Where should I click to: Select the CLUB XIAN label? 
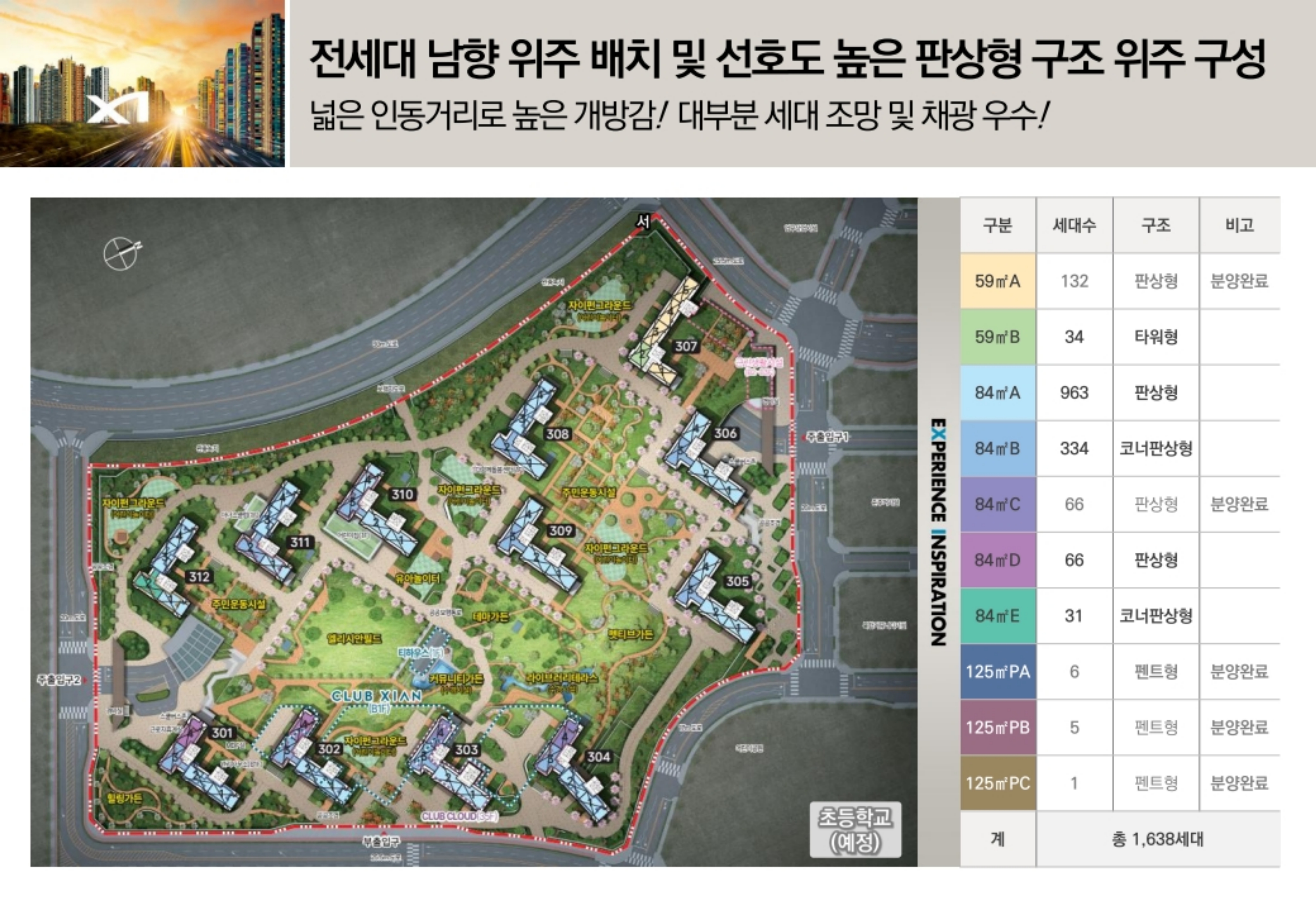tap(377, 696)
